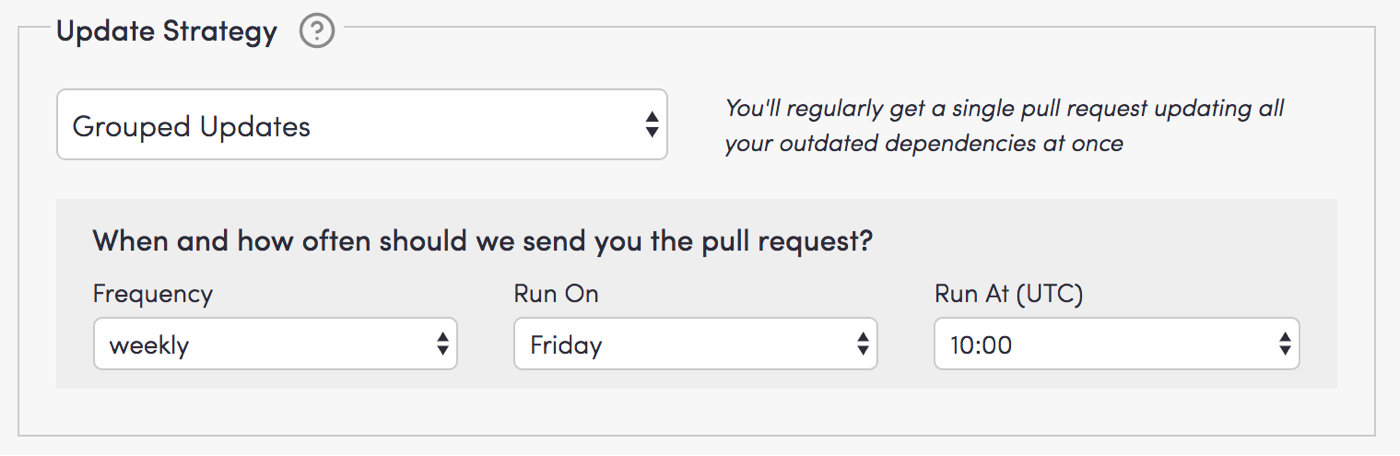Click the Run On field label

556,294
